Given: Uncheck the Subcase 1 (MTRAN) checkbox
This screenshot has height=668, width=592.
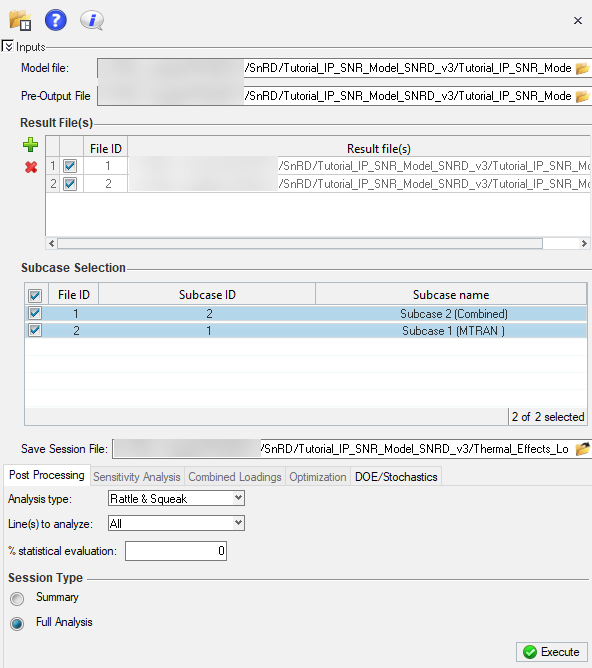Looking at the screenshot, I should pyautogui.click(x=35, y=330).
